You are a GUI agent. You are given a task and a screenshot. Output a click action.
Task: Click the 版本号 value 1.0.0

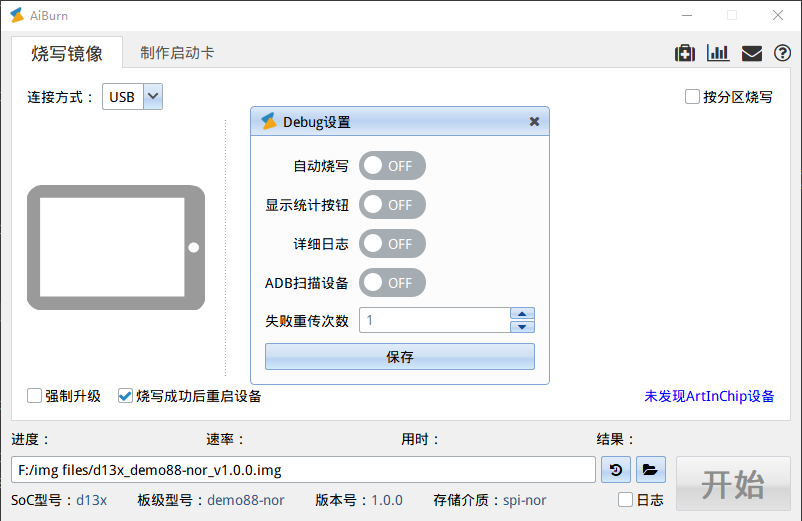click(387, 500)
